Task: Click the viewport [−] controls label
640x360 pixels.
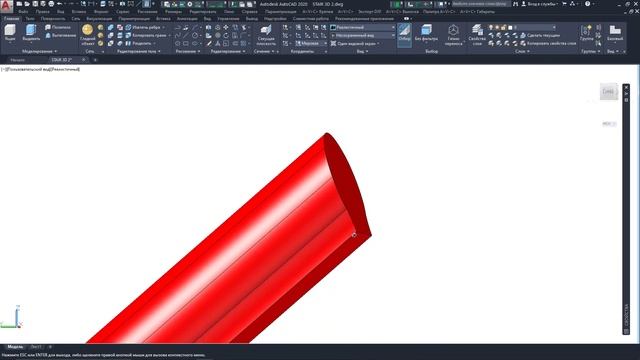Action: tap(3, 69)
